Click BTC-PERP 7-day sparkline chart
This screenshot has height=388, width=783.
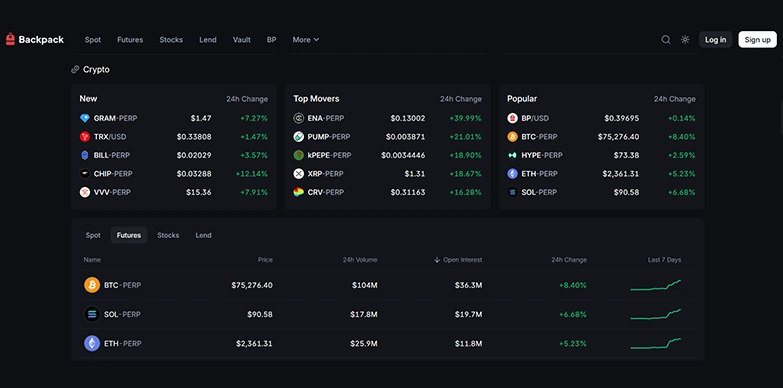click(655, 285)
